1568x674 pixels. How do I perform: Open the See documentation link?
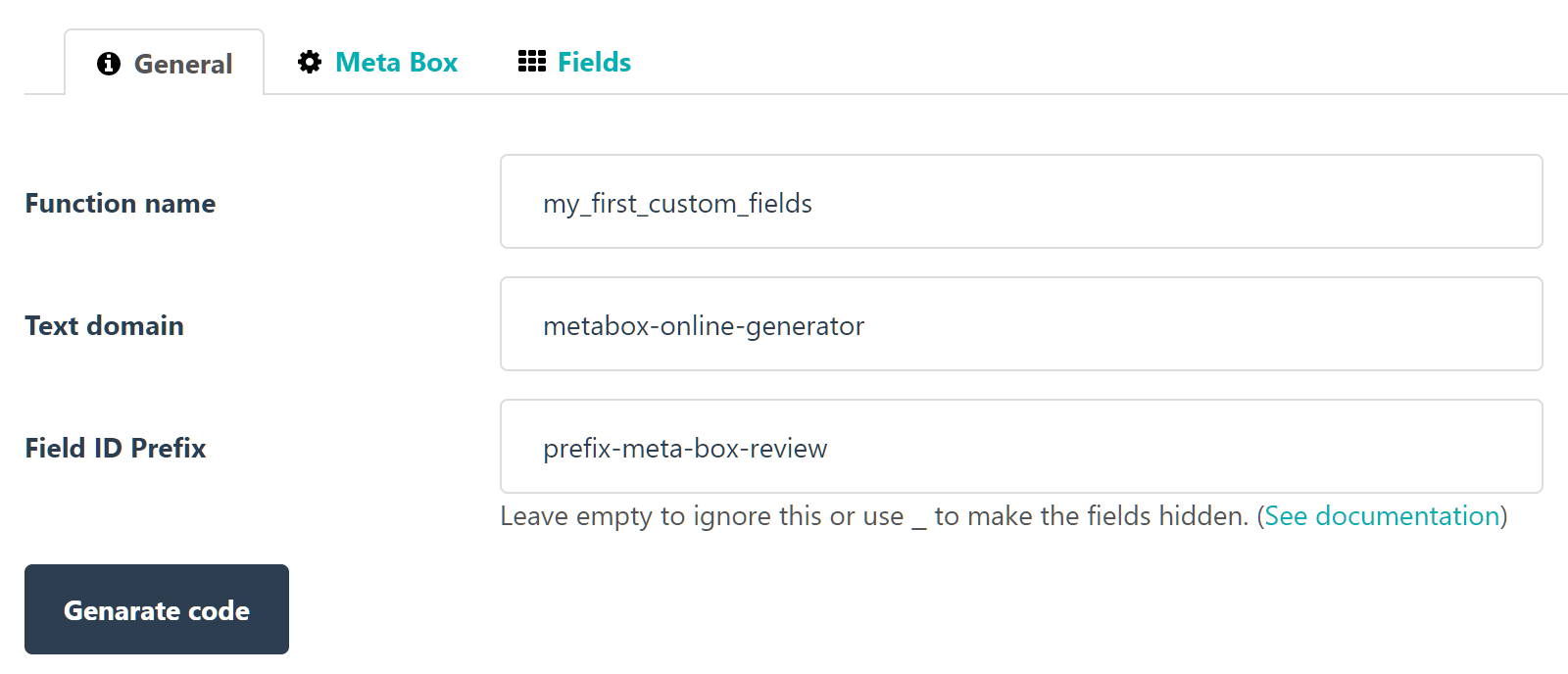(x=1382, y=516)
